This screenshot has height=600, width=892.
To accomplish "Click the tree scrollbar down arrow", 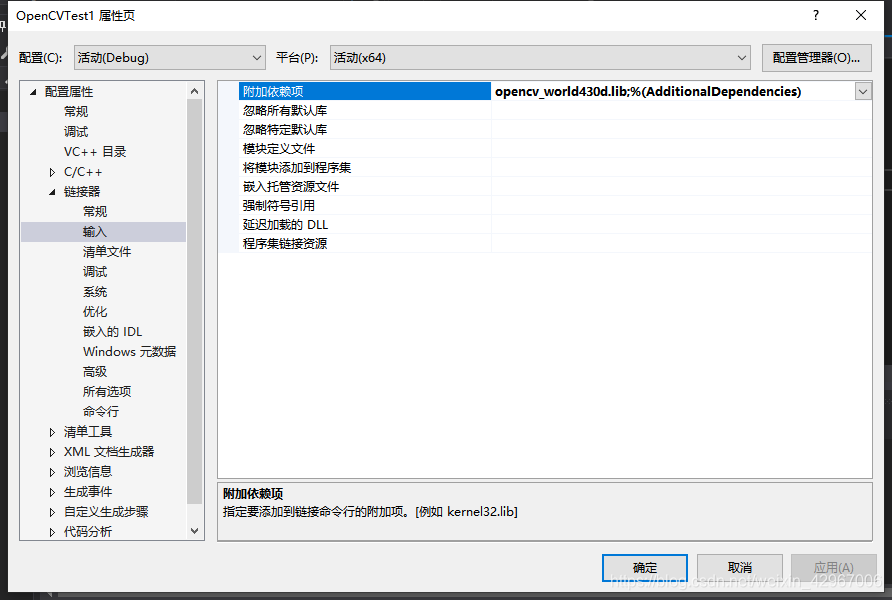I will pos(195,531).
